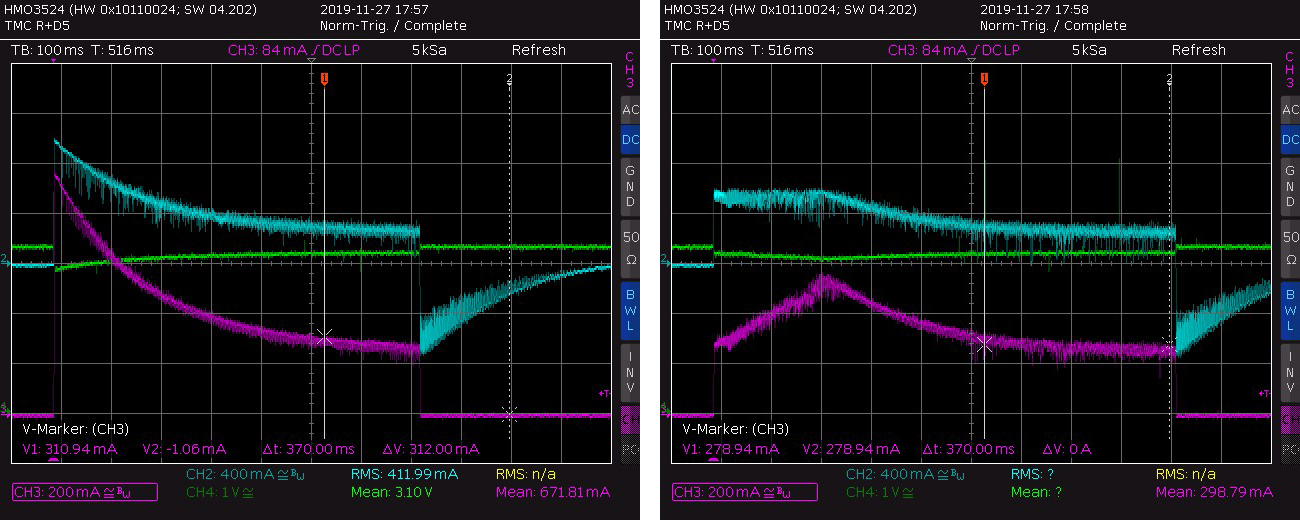Click the V2 dashed cross marker on left waveform
Image resolution: width=1300 pixels, height=520 pixels.
pyautogui.click(x=509, y=413)
